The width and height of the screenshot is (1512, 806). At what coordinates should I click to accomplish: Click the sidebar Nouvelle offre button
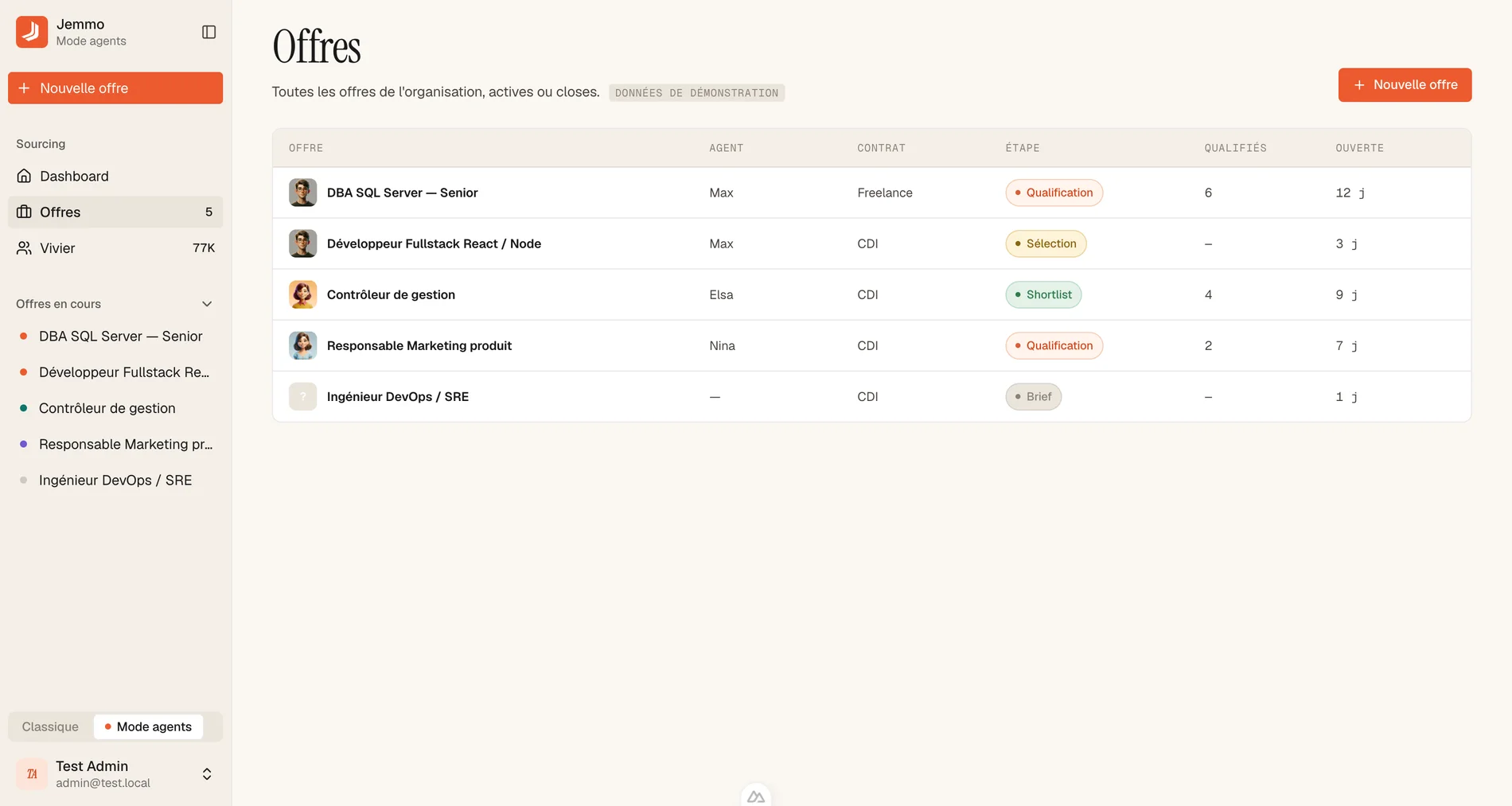click(115, 88)
